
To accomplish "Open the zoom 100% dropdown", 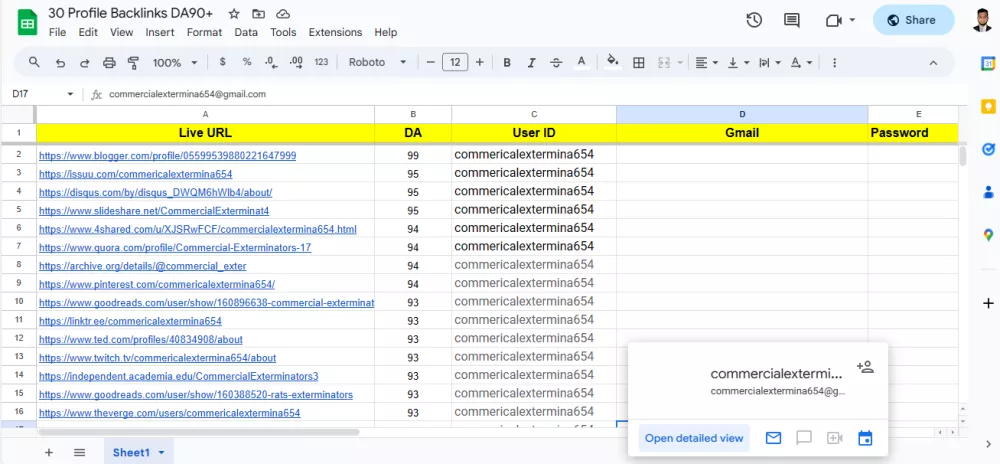I will pos(175,62).
